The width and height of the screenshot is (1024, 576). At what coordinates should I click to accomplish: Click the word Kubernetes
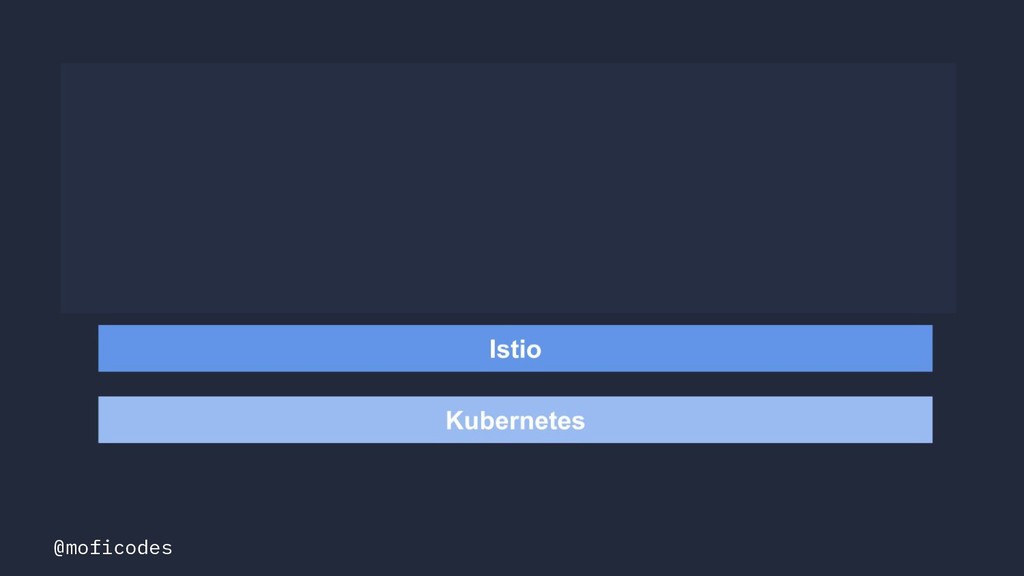(x=515, y=420)
